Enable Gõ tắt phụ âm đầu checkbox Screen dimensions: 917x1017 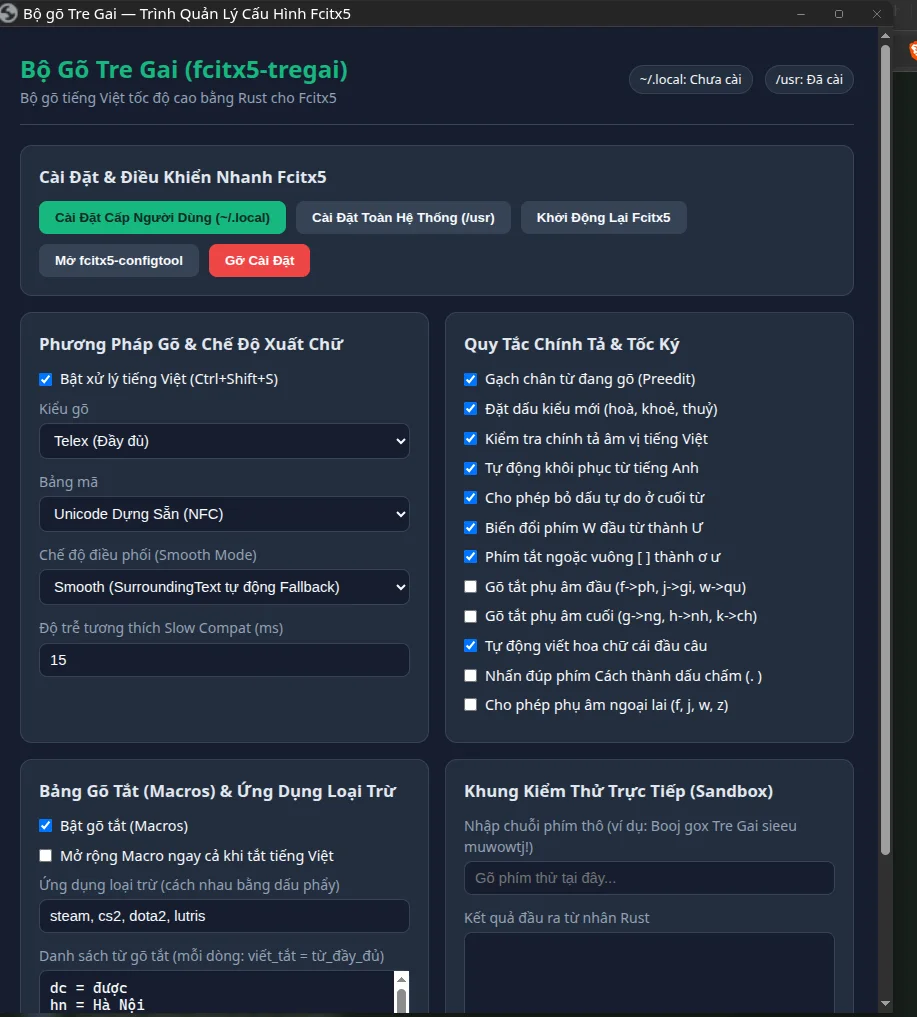(471, 587)
